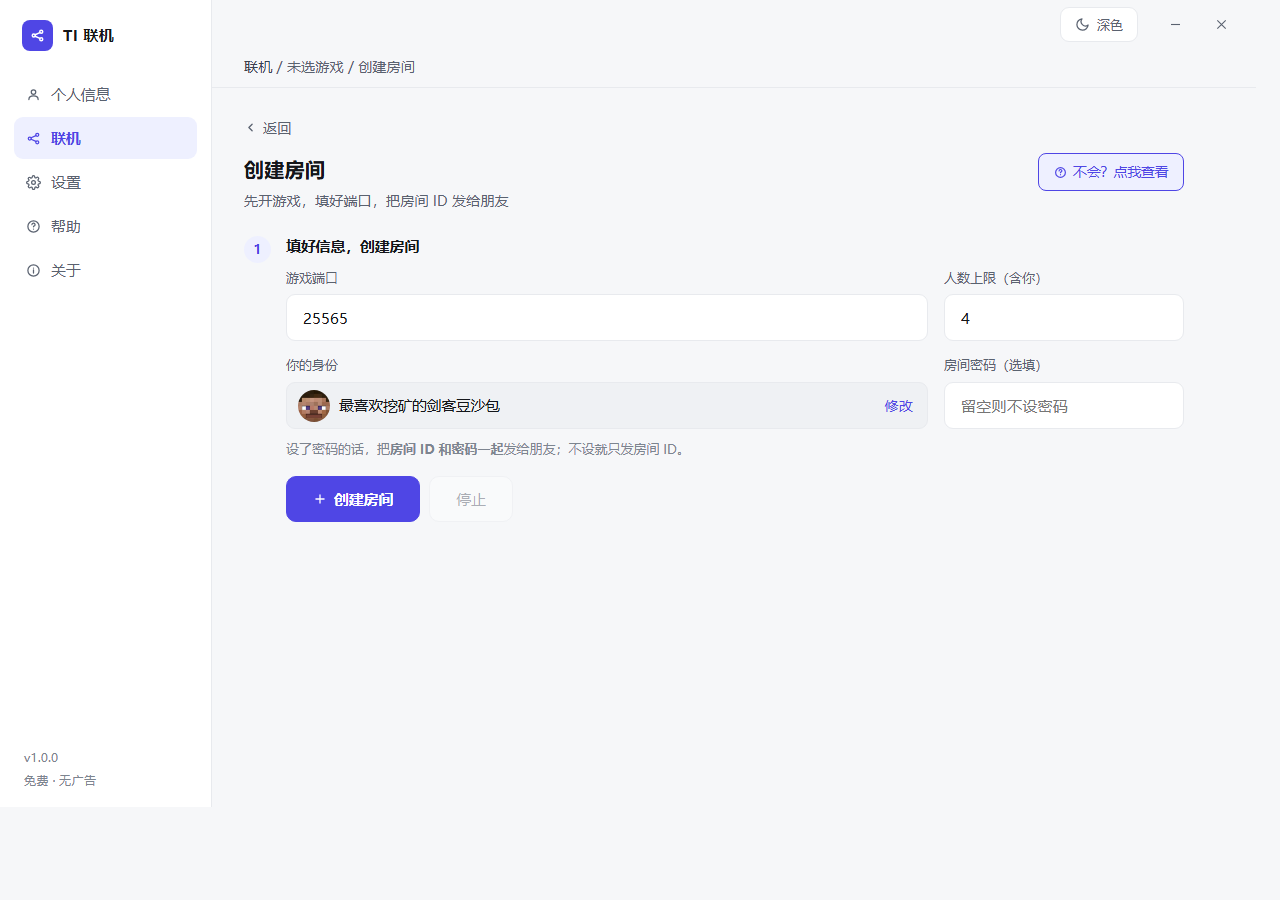1280x900 pixels.
Task: Focus the 人数上限 input field
Action: coord(1064,318)
